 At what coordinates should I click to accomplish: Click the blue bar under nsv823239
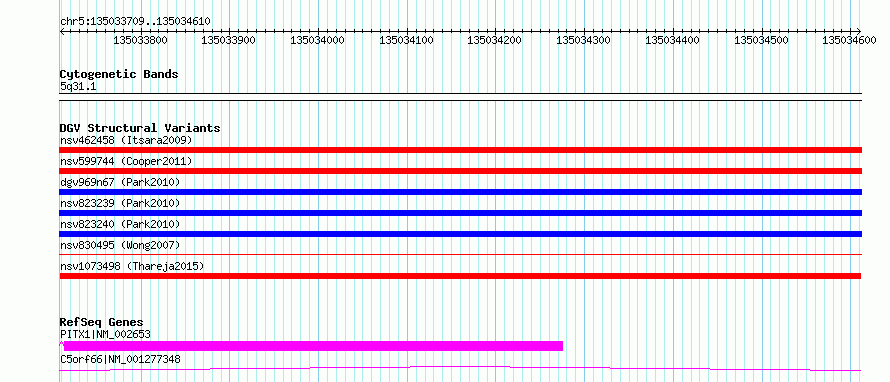pos(461,213)
